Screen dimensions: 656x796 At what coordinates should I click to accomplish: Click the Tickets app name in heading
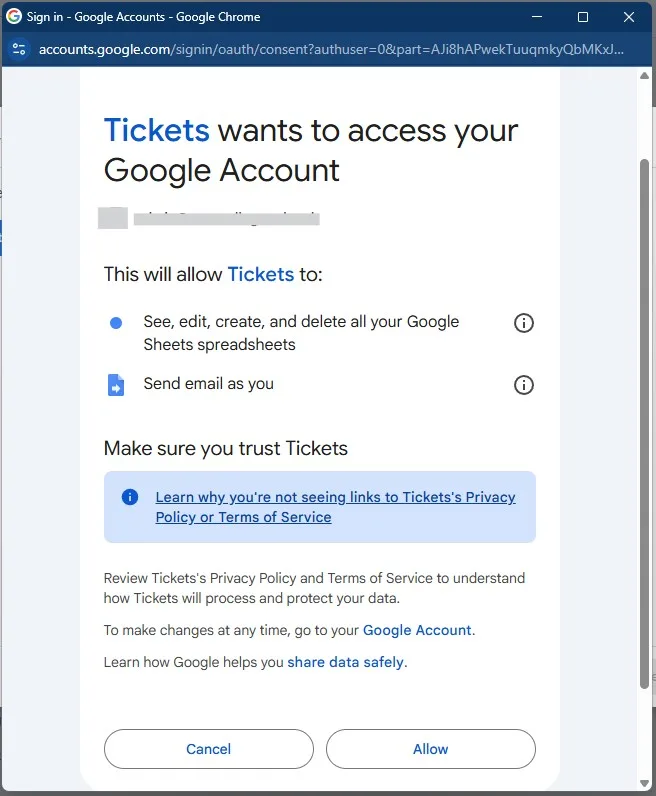(x=156, y=130)
